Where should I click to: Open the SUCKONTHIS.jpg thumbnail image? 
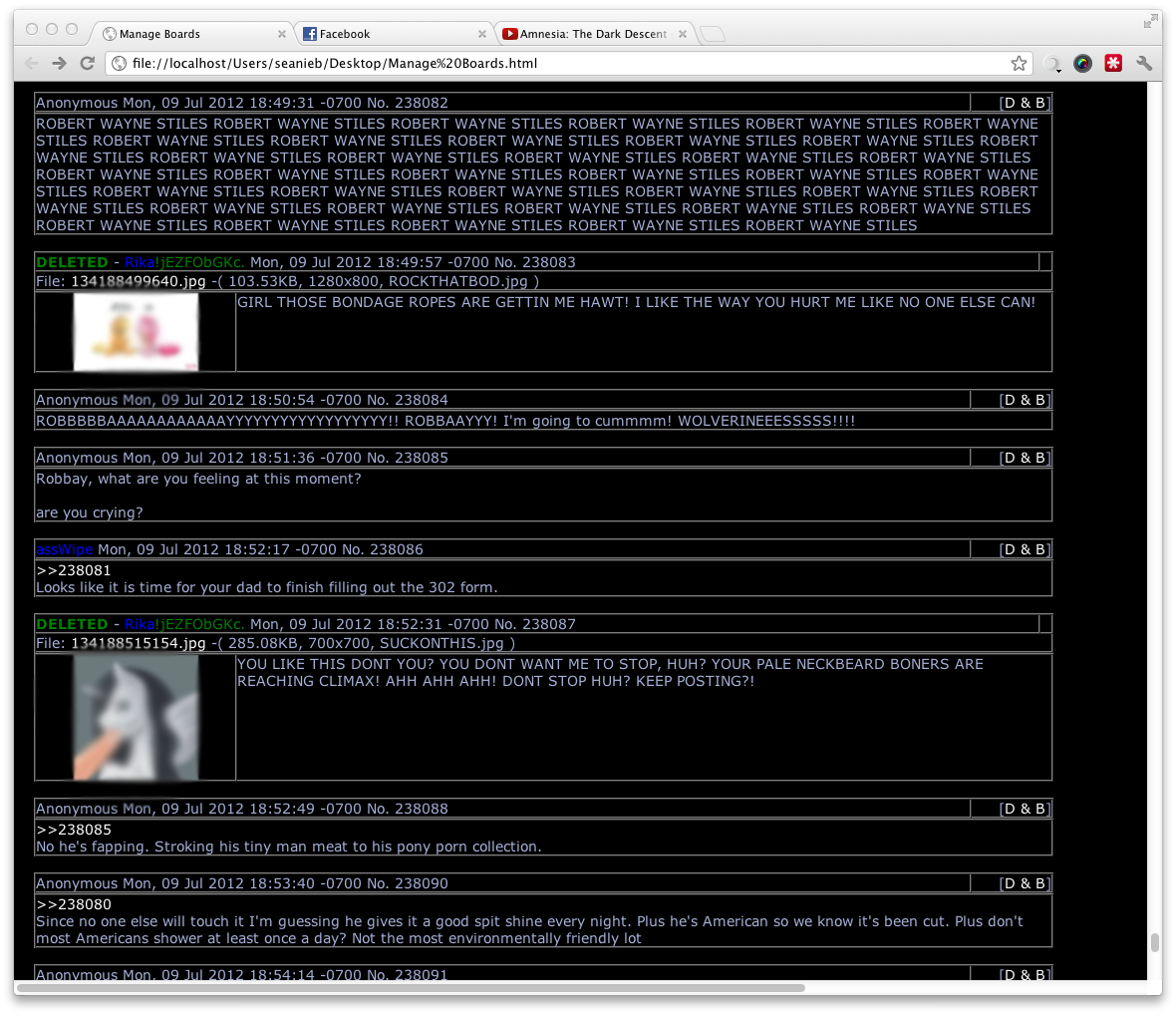[136, 717]
